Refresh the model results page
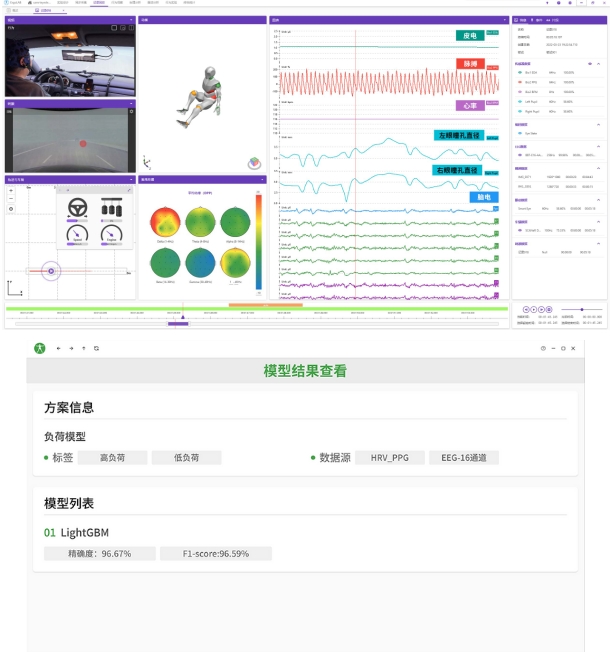 point(96,348)
